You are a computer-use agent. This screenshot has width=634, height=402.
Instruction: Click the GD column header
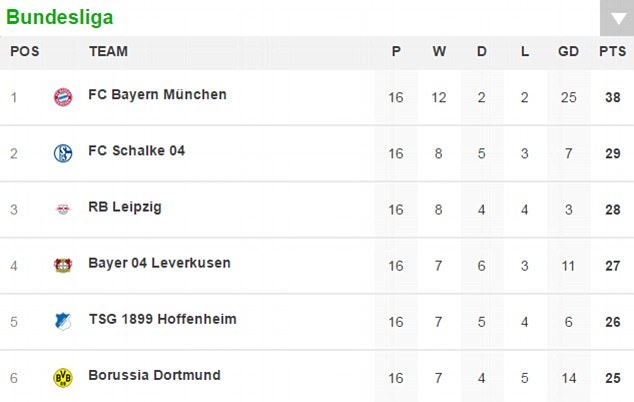569,52
